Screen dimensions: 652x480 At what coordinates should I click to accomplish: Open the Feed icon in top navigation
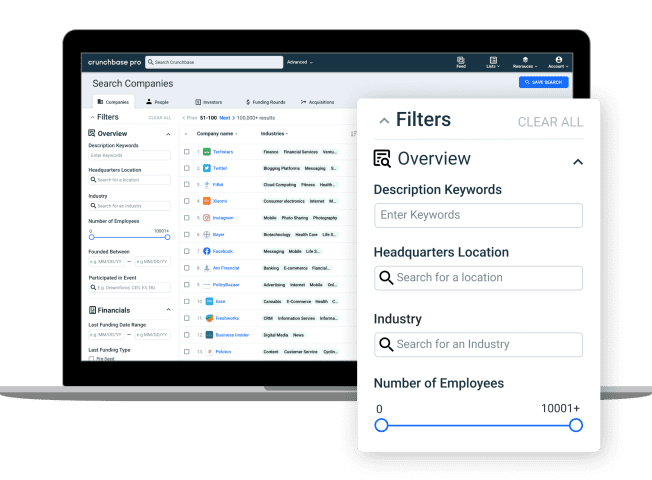pos(461,62)
